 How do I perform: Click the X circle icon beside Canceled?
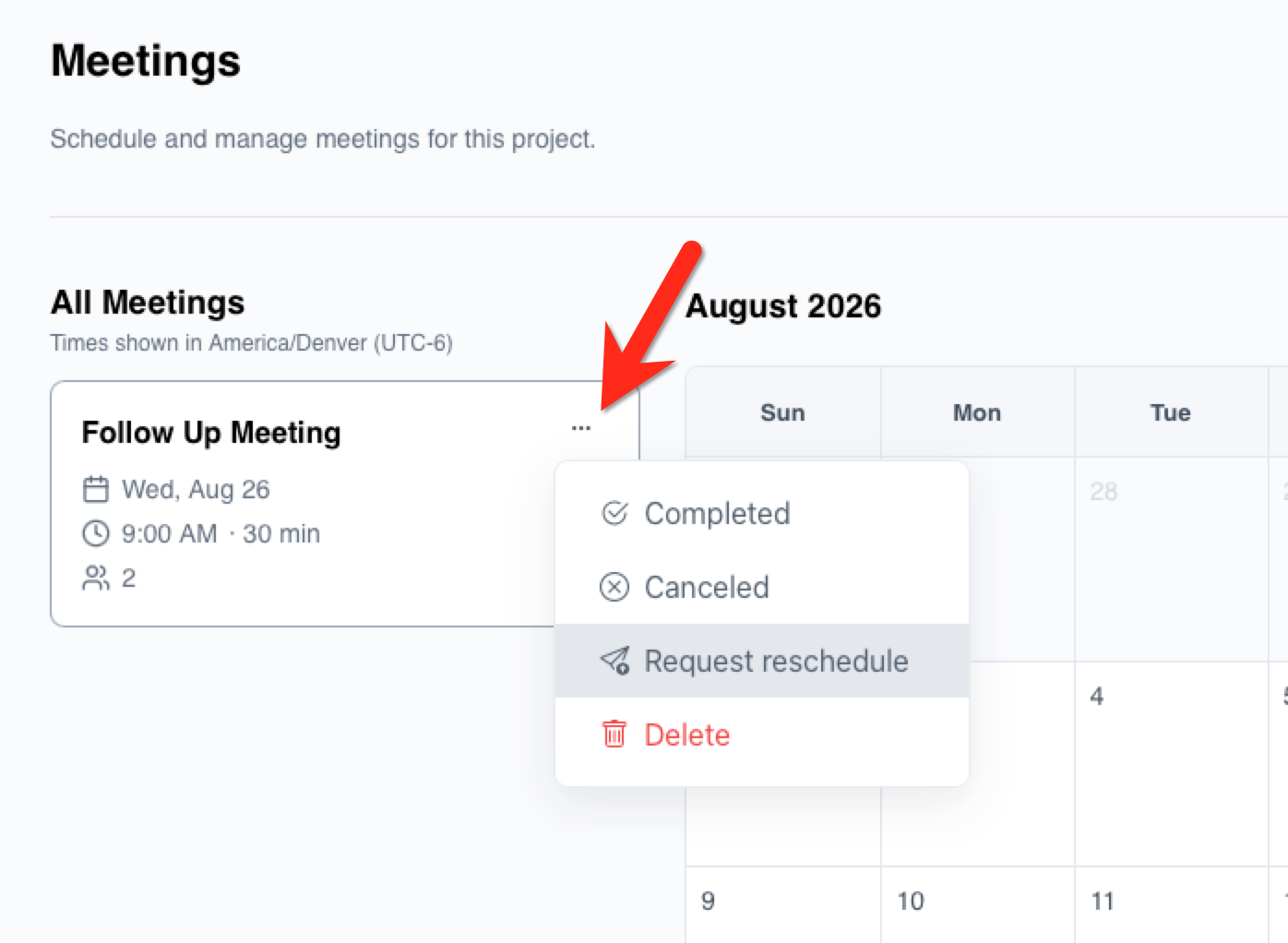[x=614, y=587]
